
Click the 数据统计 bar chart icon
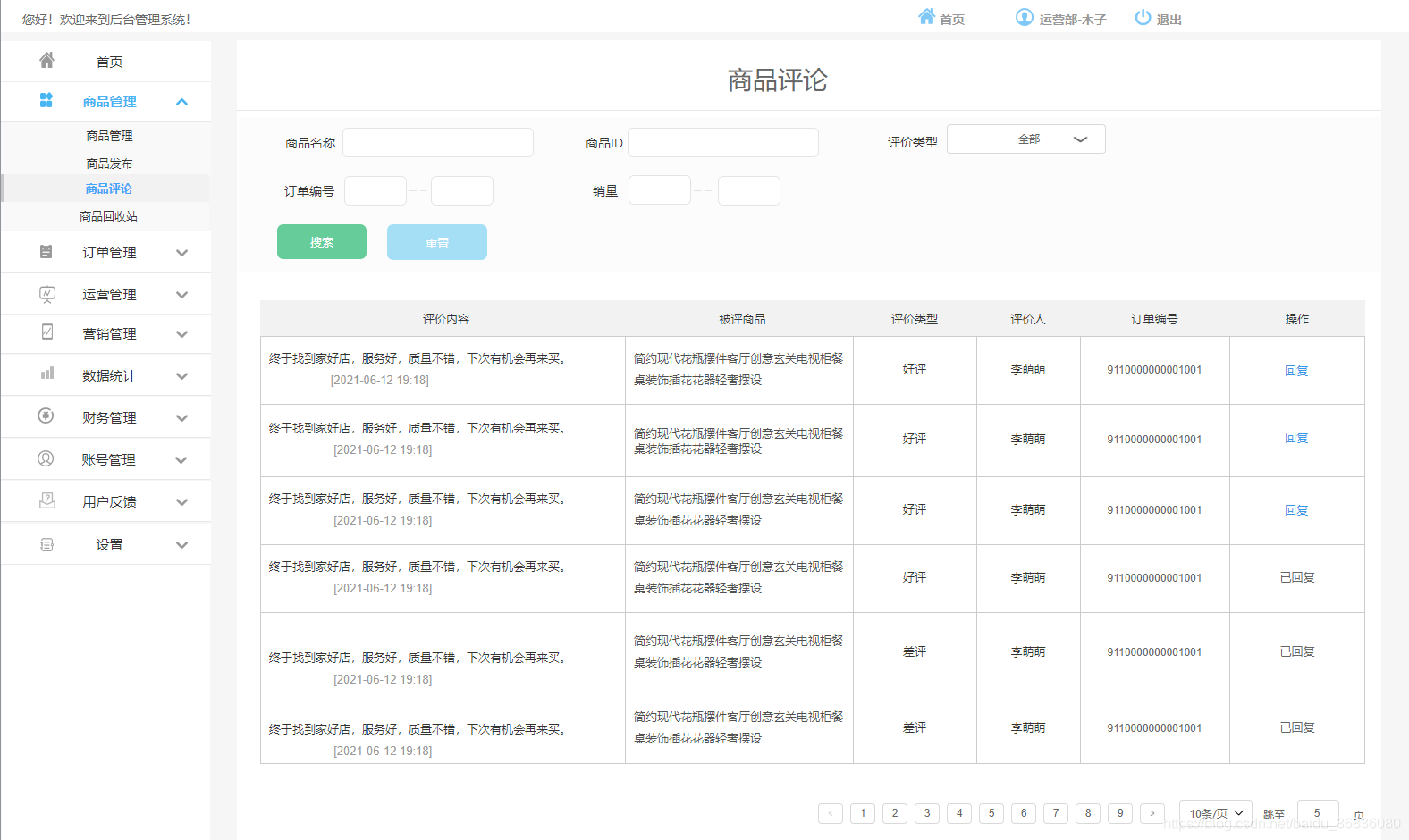click(x=47, y=374)
